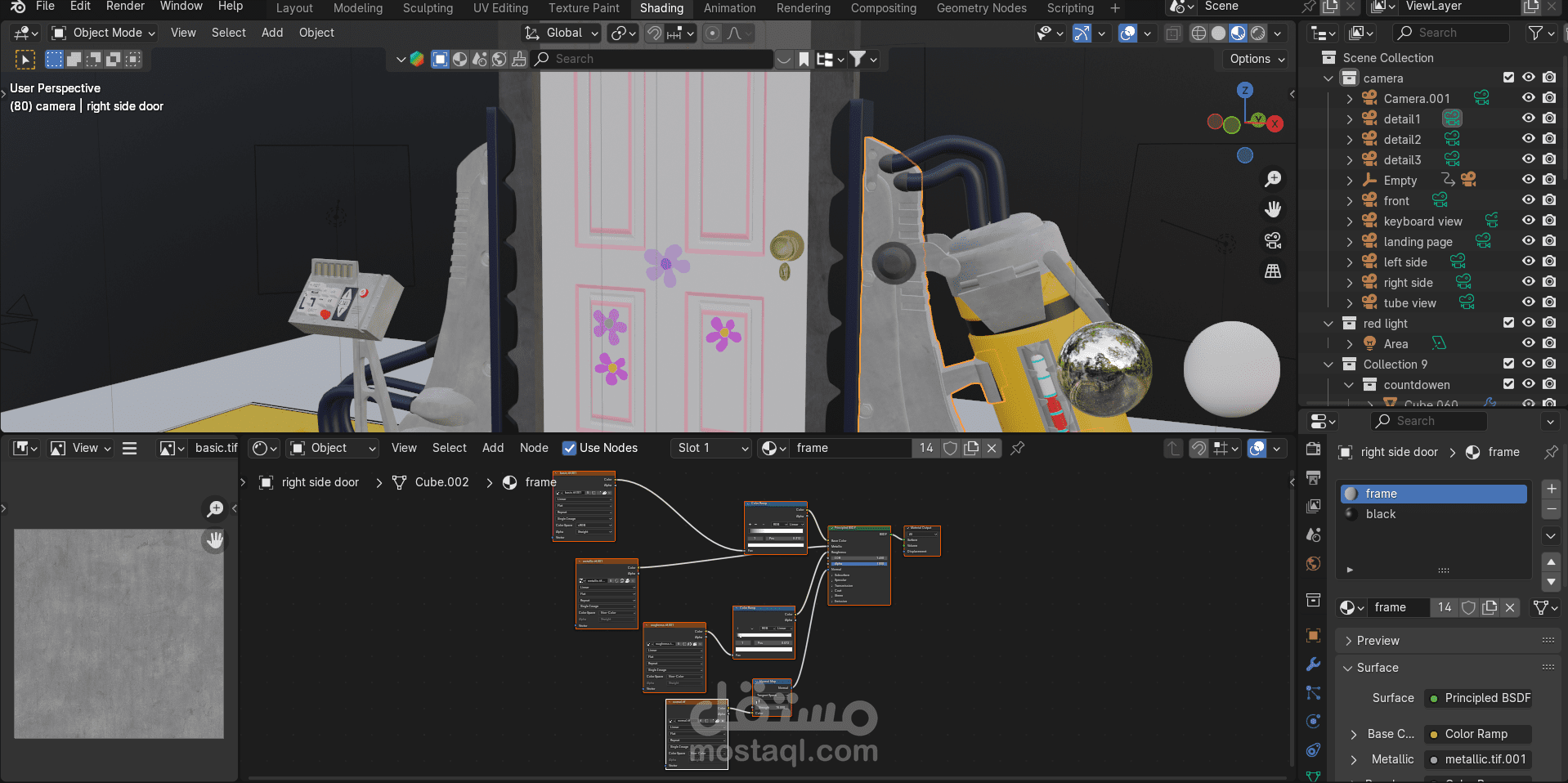Expand the right side item in outliner
The width and height of the screenshot is (1568, 783).
(1350, 282)
